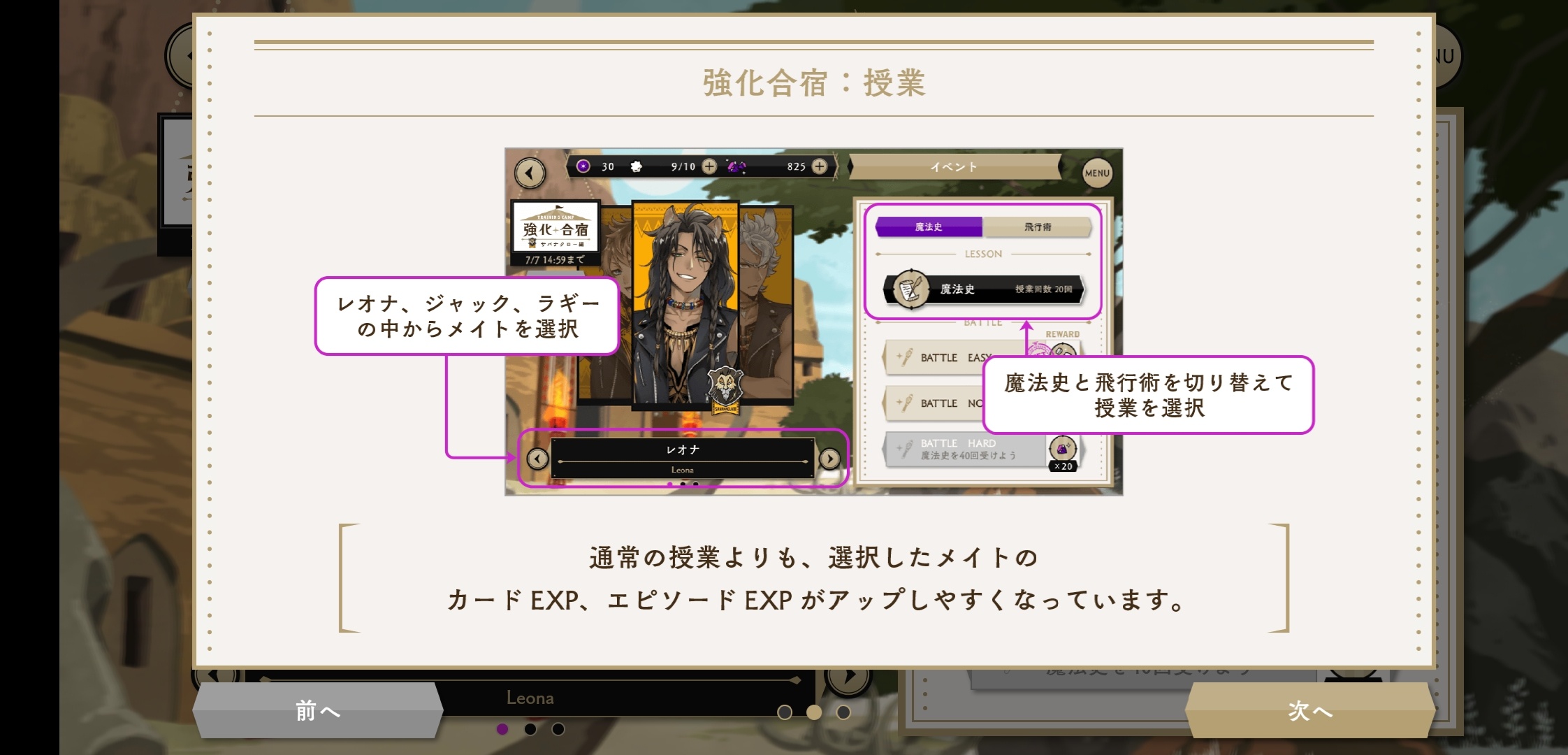
Task: Show previous character with left arrow
Action: click(537, 459)
